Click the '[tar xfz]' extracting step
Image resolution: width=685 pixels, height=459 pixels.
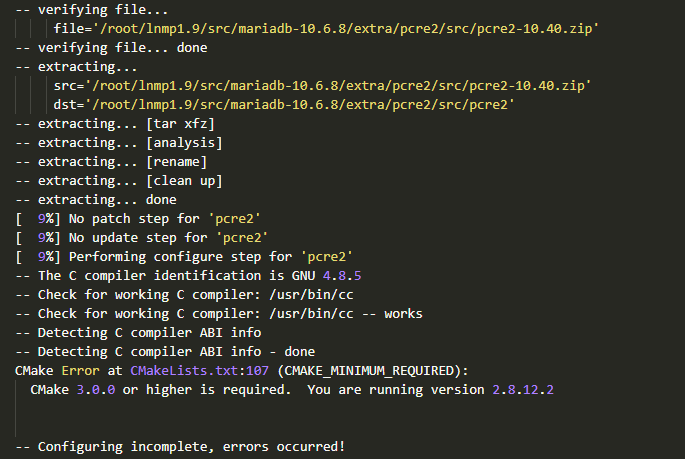pyautogui.click(x=180, y=124)
